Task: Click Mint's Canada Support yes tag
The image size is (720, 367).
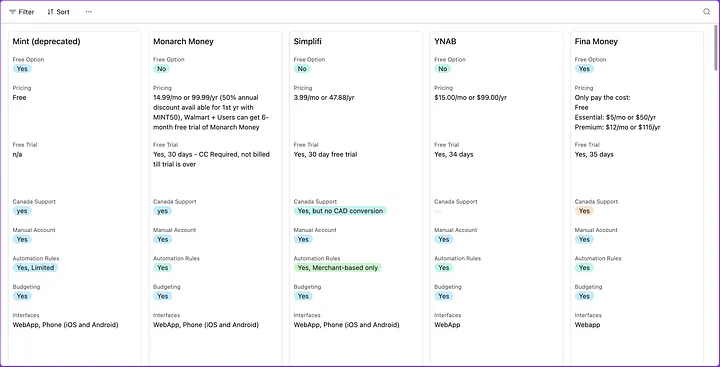Action: point(22,211)
